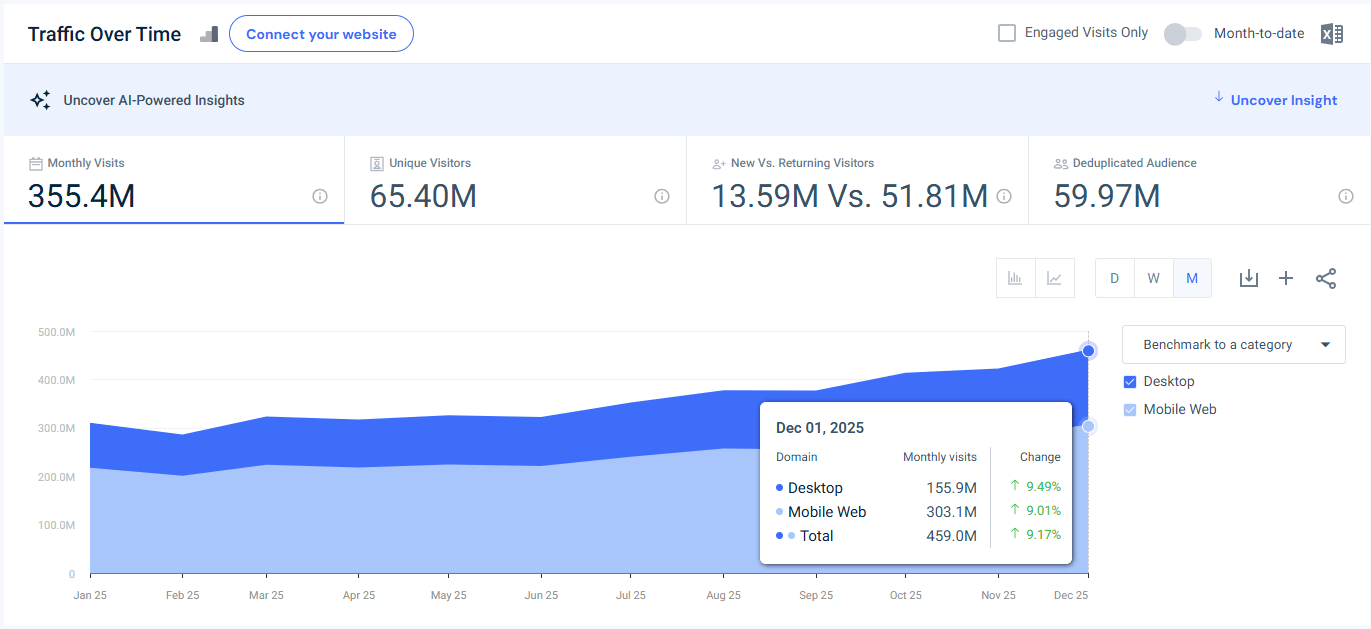Switch to Weekly granularity

[x=1153, y=278]
